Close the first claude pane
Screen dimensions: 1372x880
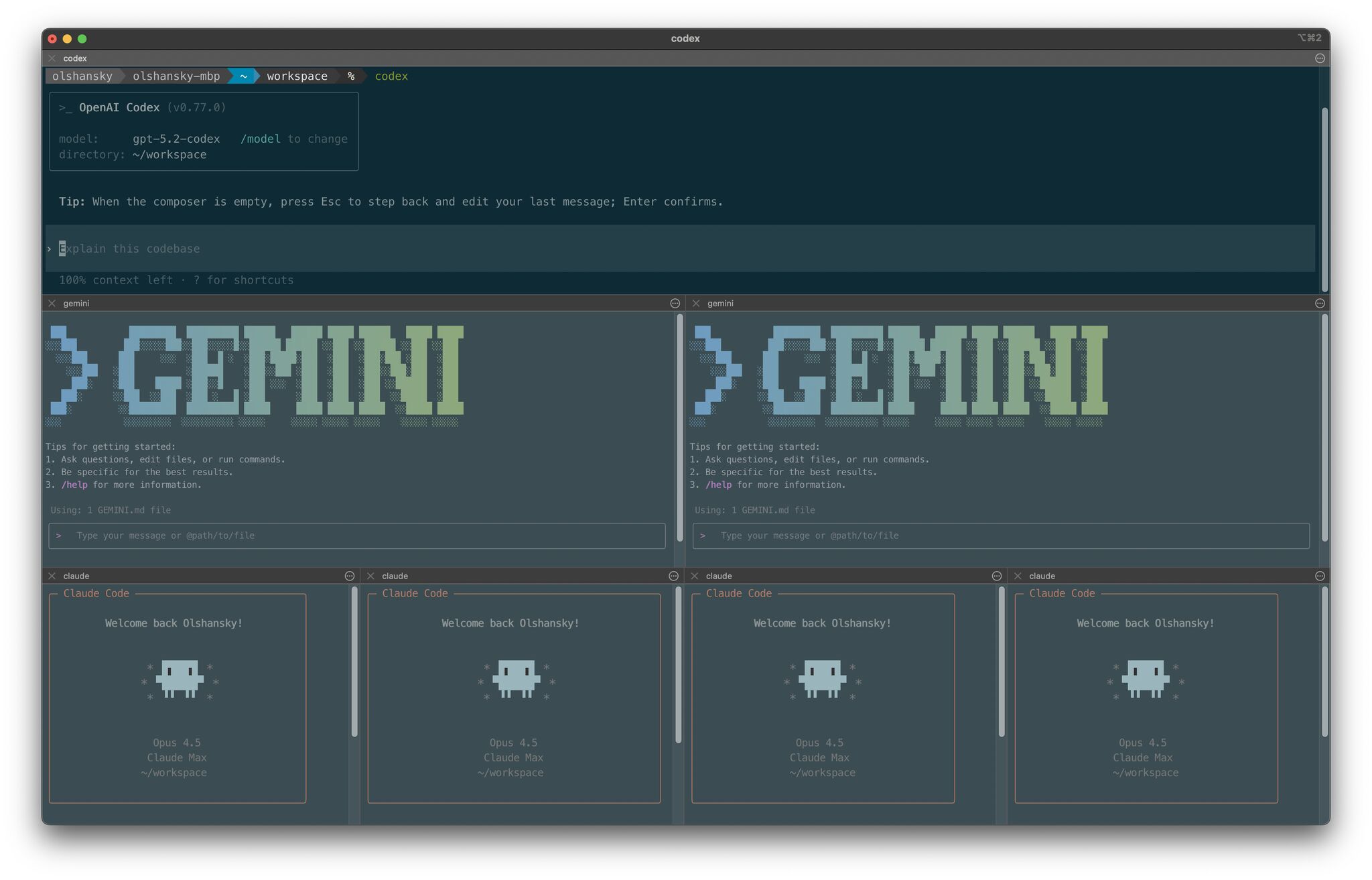(52, 576)
